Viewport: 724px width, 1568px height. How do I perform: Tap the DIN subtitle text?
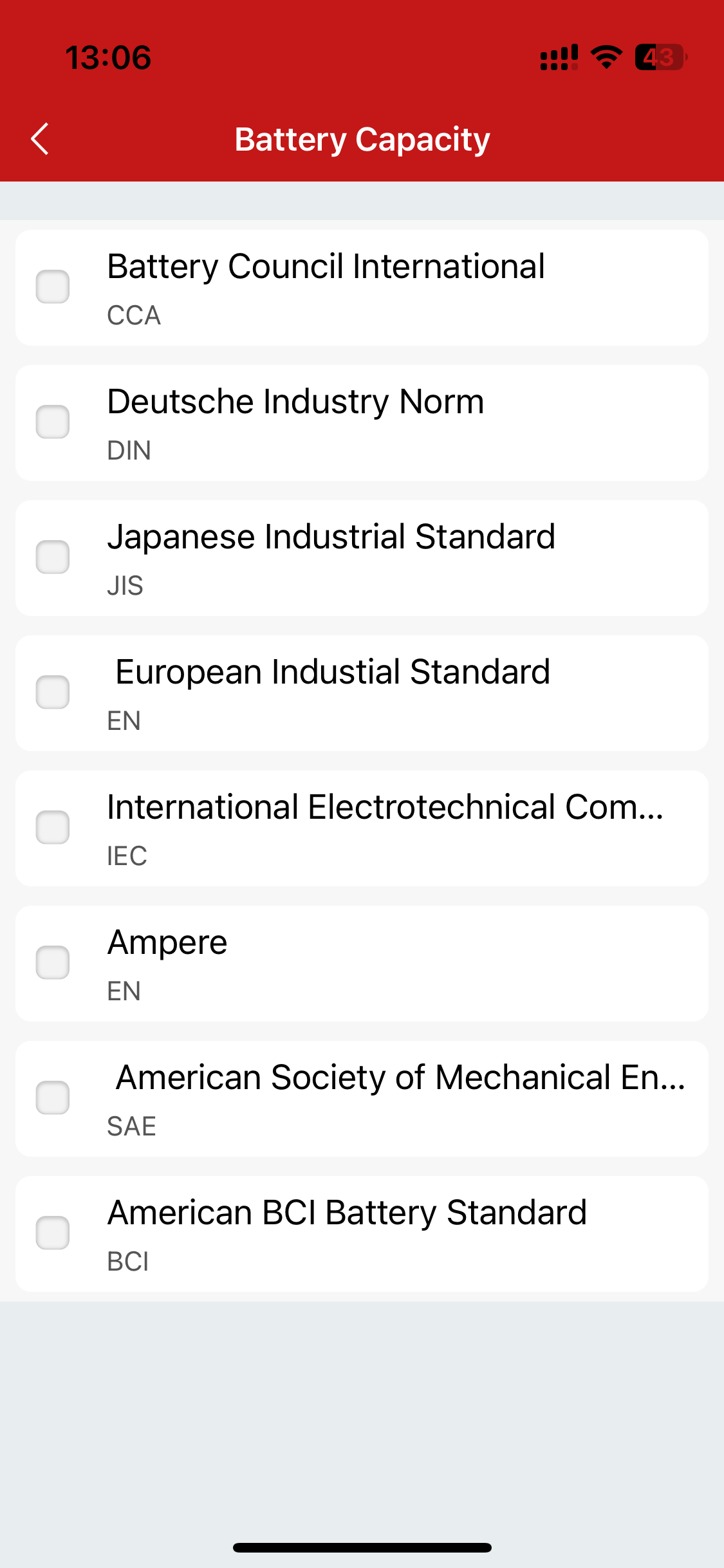point(129,451)
